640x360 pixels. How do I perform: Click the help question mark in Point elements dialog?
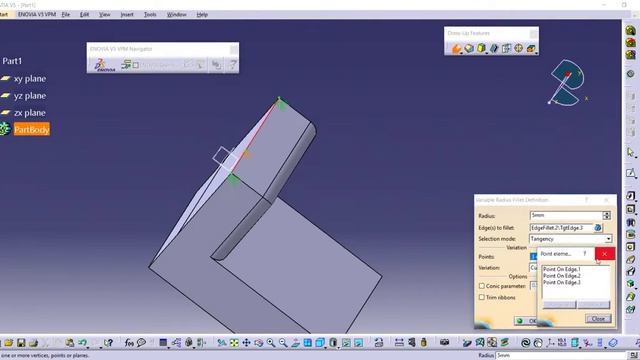(584, 254)
